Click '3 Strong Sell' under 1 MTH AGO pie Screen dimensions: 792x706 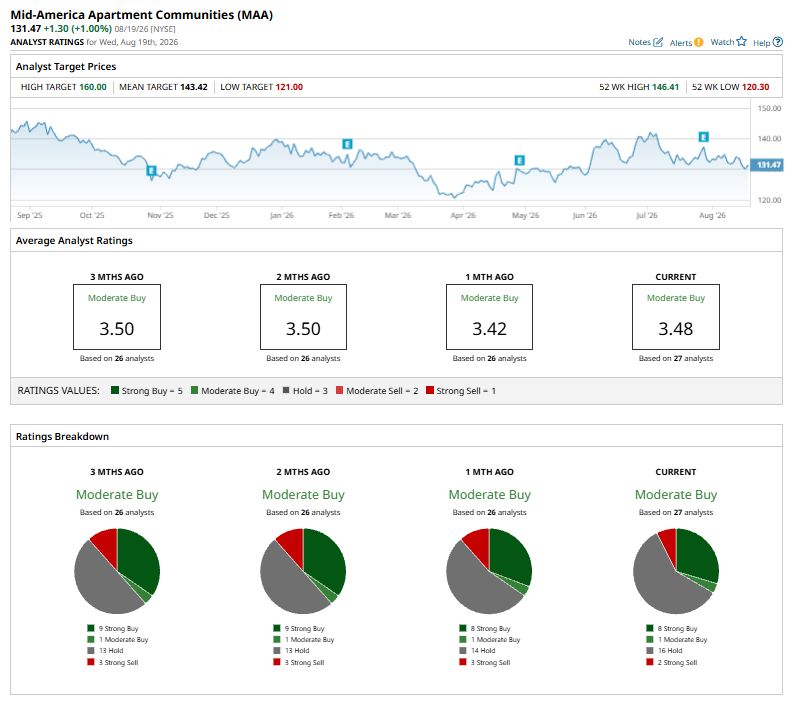coord(490,663)
